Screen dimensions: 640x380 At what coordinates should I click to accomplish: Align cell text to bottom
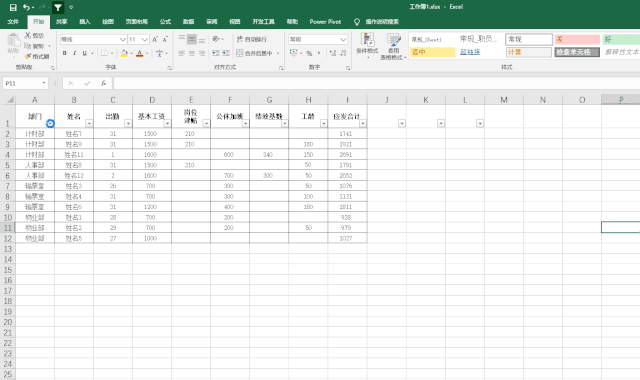[x=202, y=39]
